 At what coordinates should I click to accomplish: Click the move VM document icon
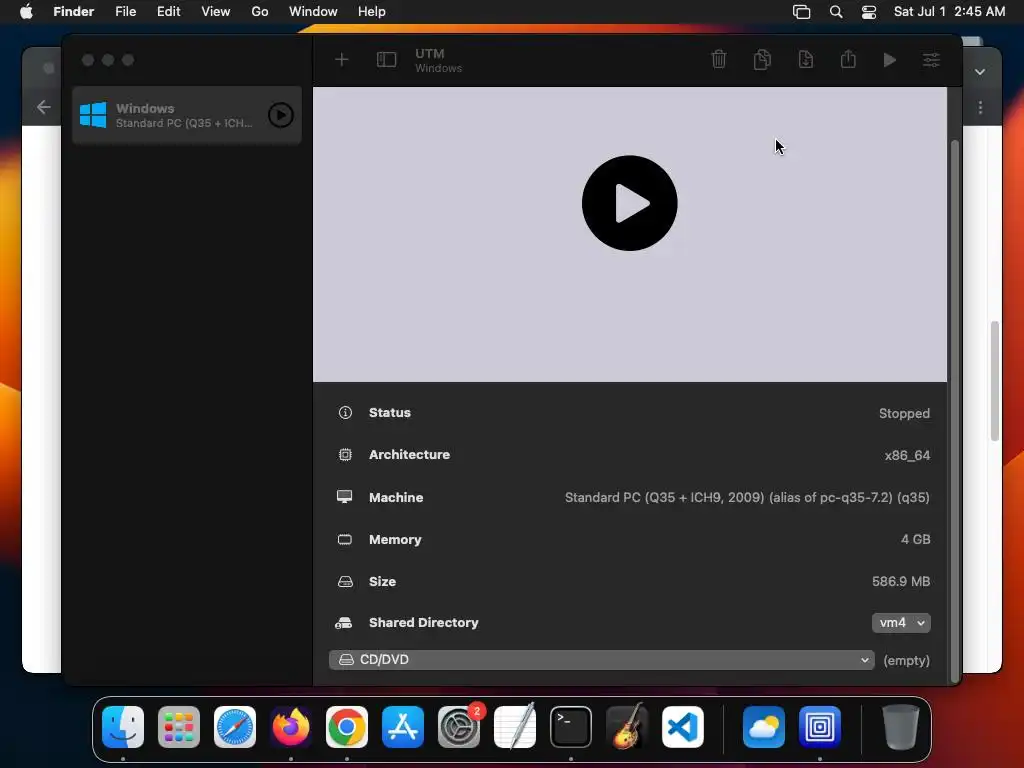coord(806,59)
